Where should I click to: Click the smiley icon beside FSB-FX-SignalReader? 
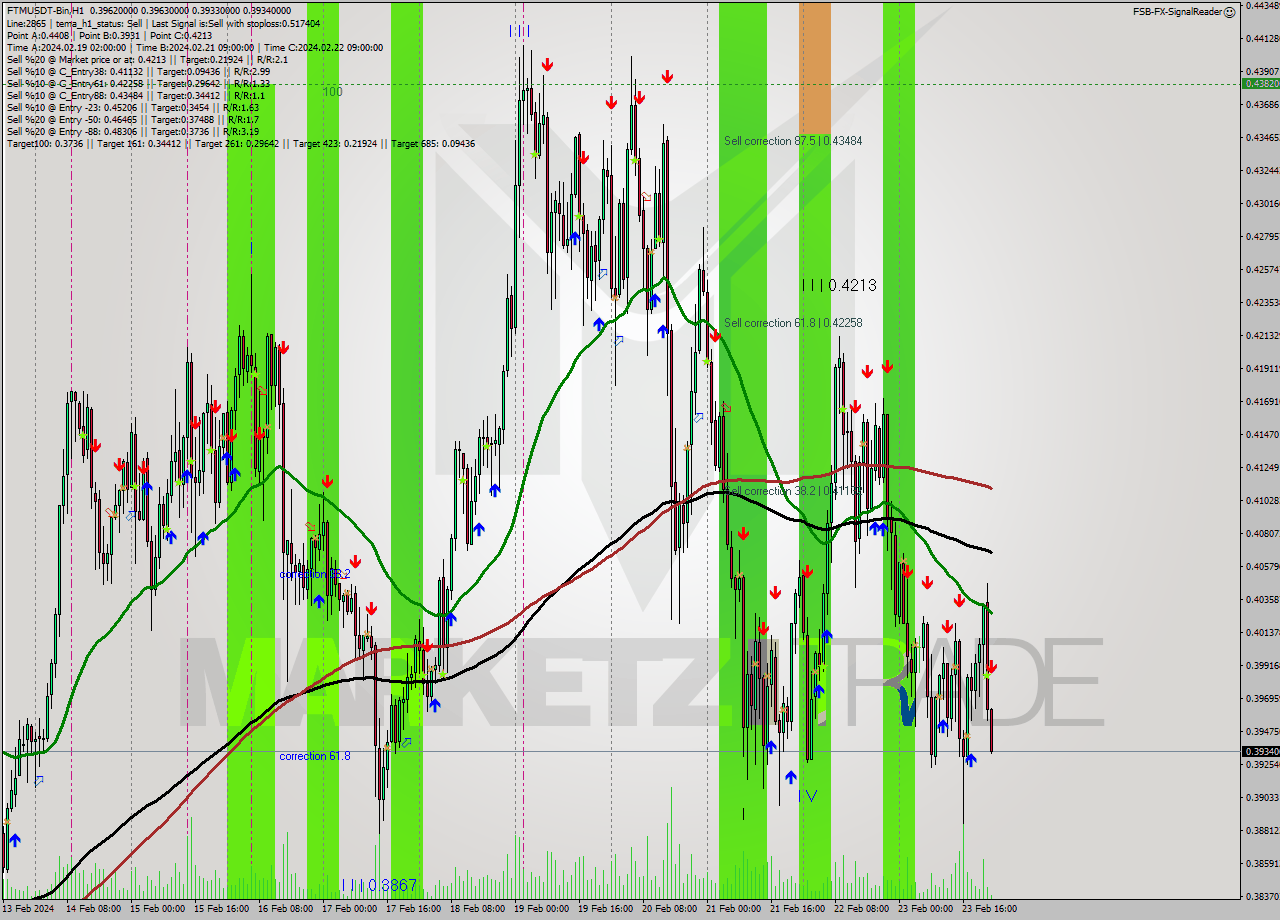[x=1229, y=12]
